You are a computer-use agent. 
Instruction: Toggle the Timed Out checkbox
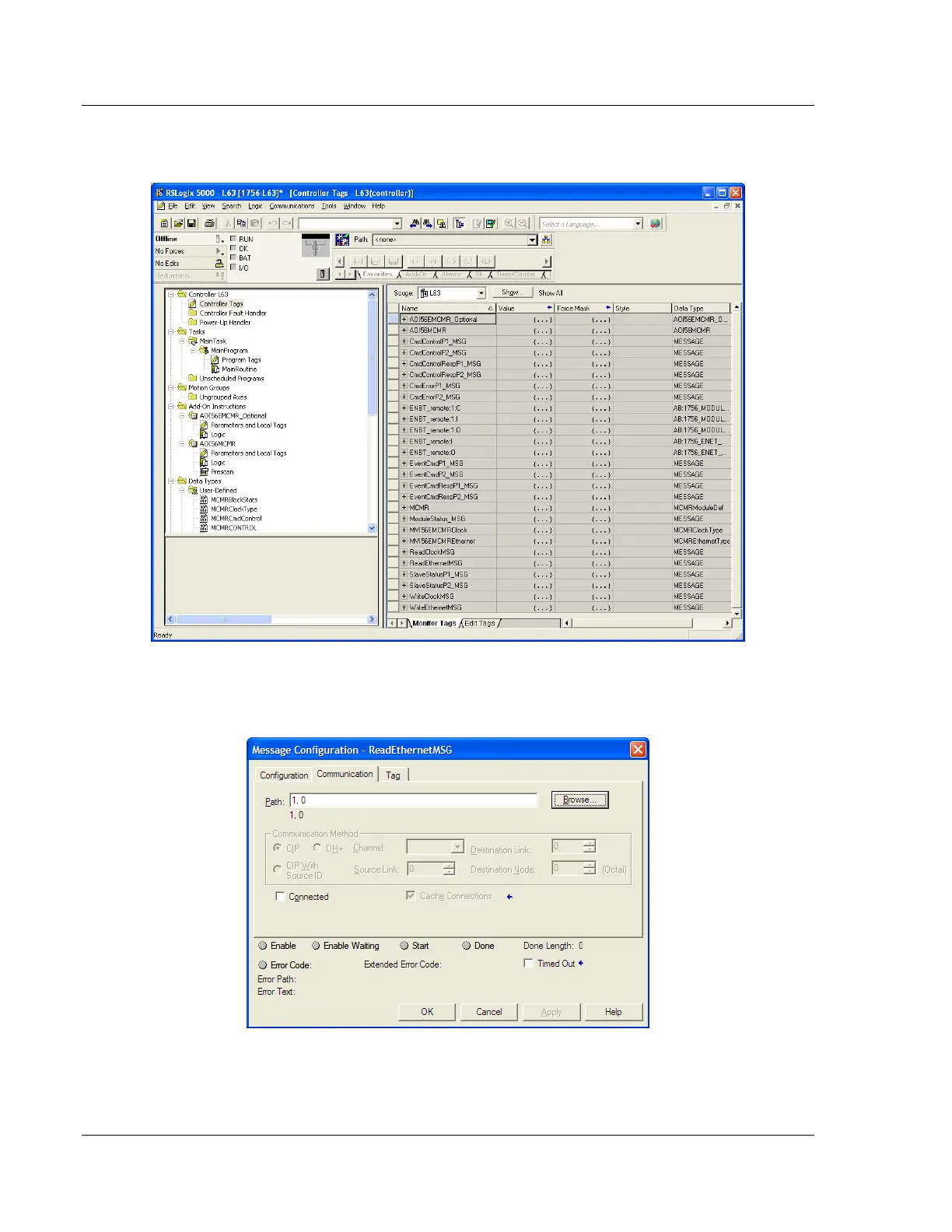tap(529, 964)
